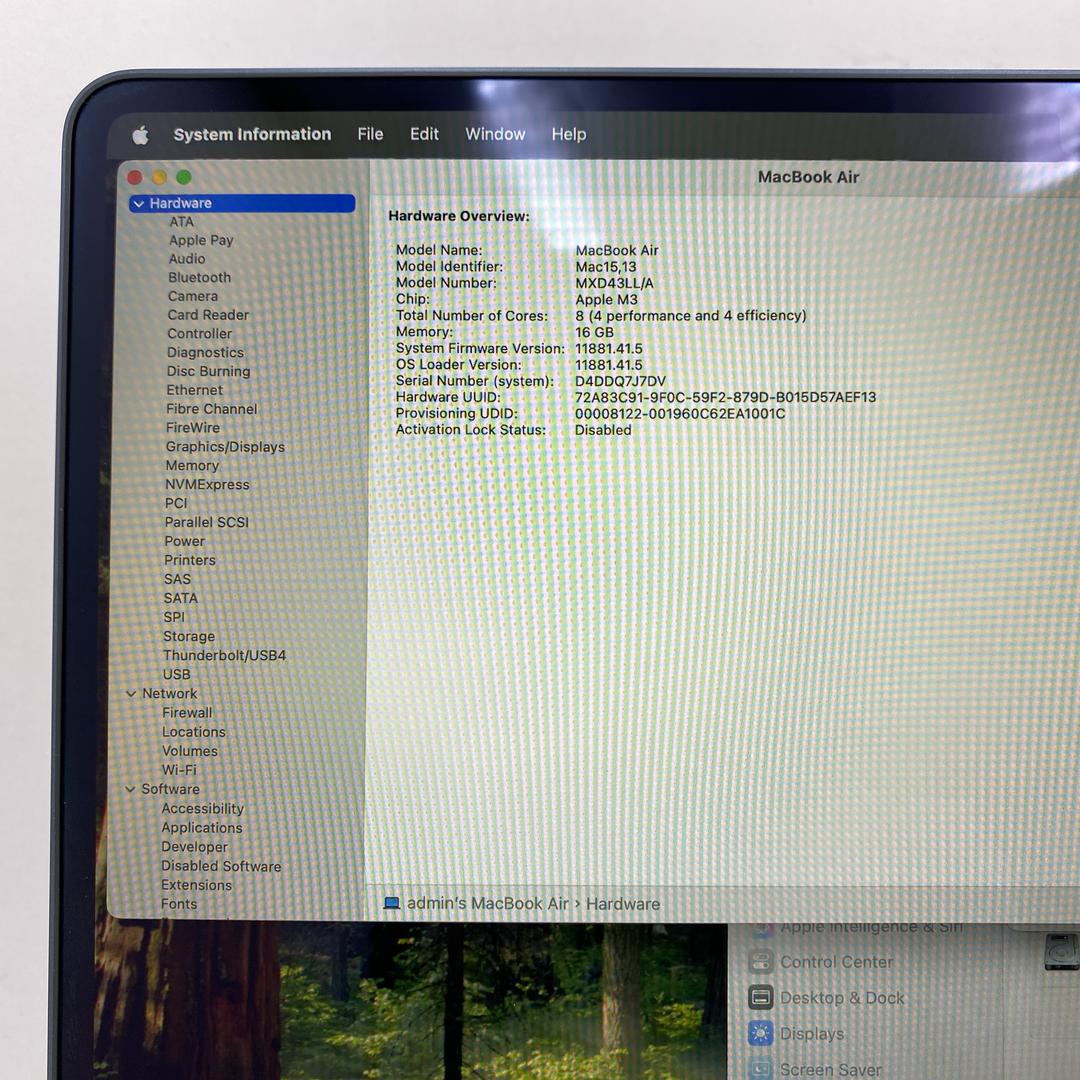Image resolution: width=1080 pixels, height=1080 pixels.
Task: Click the Control Center icon in System Settings
Action: coord(760,962)
